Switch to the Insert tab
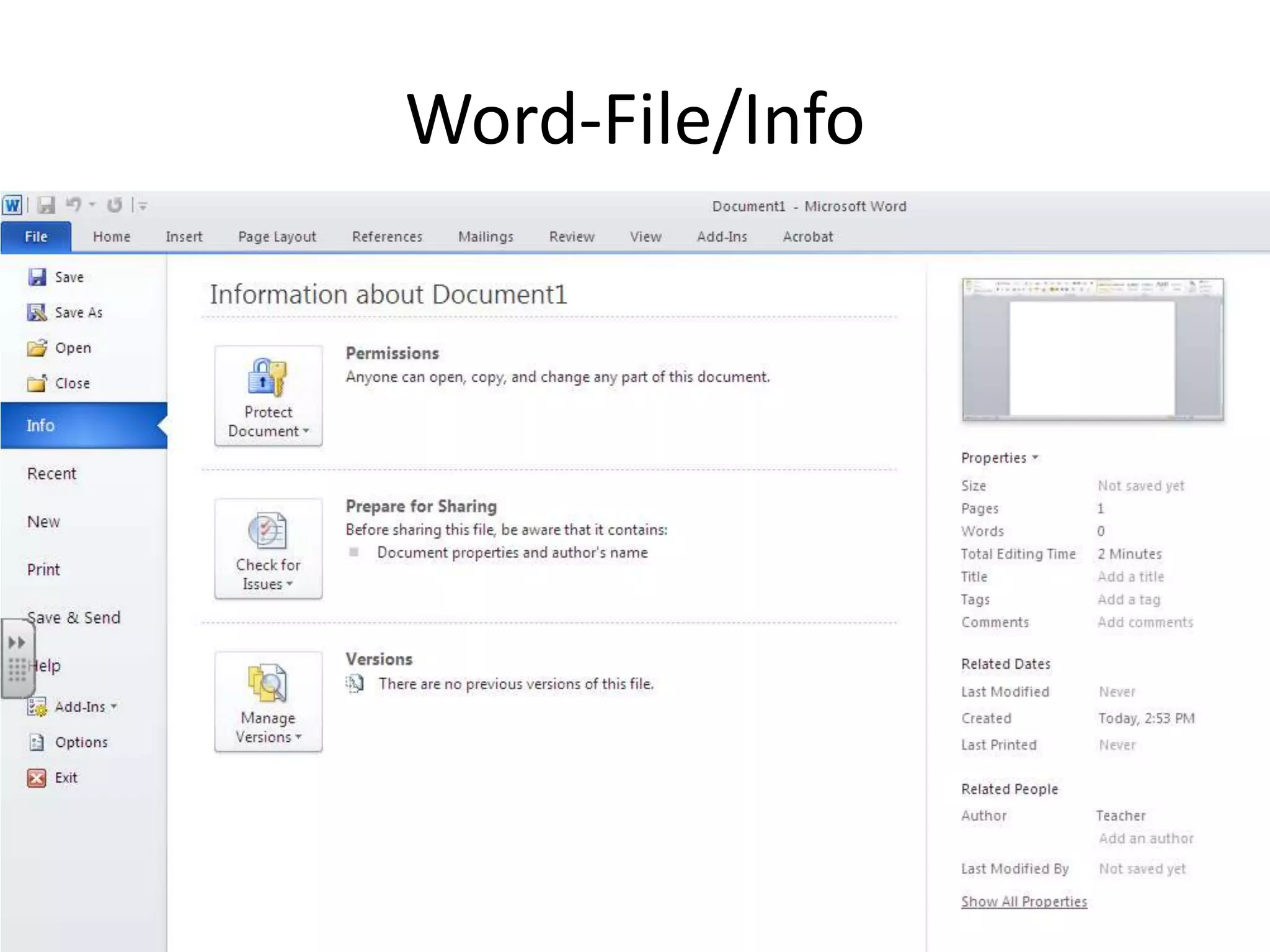Viewport: 1270px width, 952px height. click(x=184, y=237)
